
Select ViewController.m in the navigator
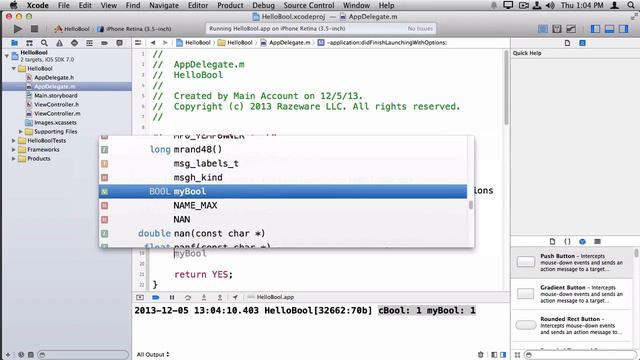pos(57,113)
